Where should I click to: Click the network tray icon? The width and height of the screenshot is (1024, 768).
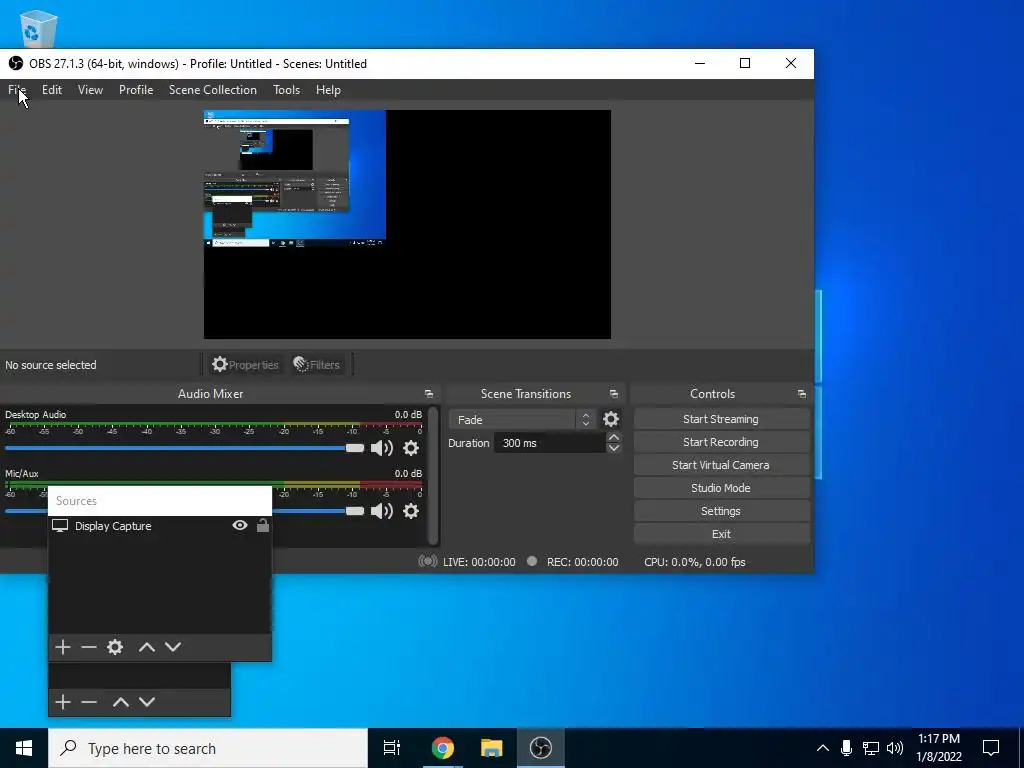[871, 748]
